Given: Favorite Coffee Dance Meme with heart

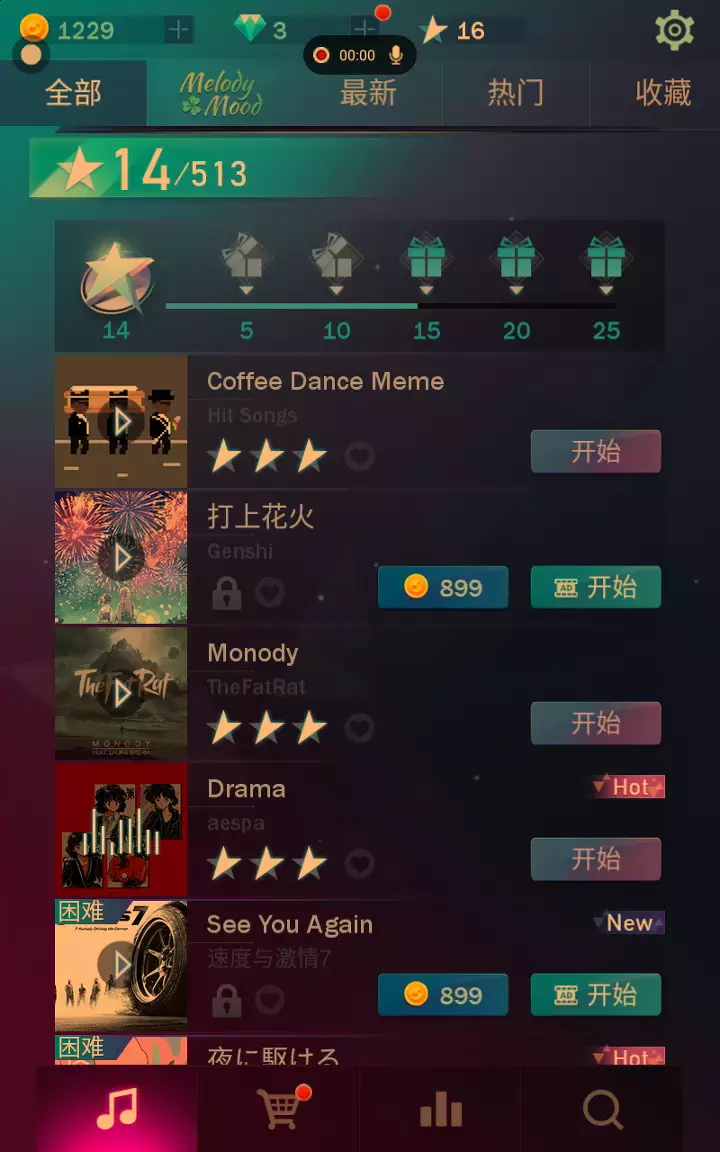Looking at the screenshot, I should (x=360, y=457).
